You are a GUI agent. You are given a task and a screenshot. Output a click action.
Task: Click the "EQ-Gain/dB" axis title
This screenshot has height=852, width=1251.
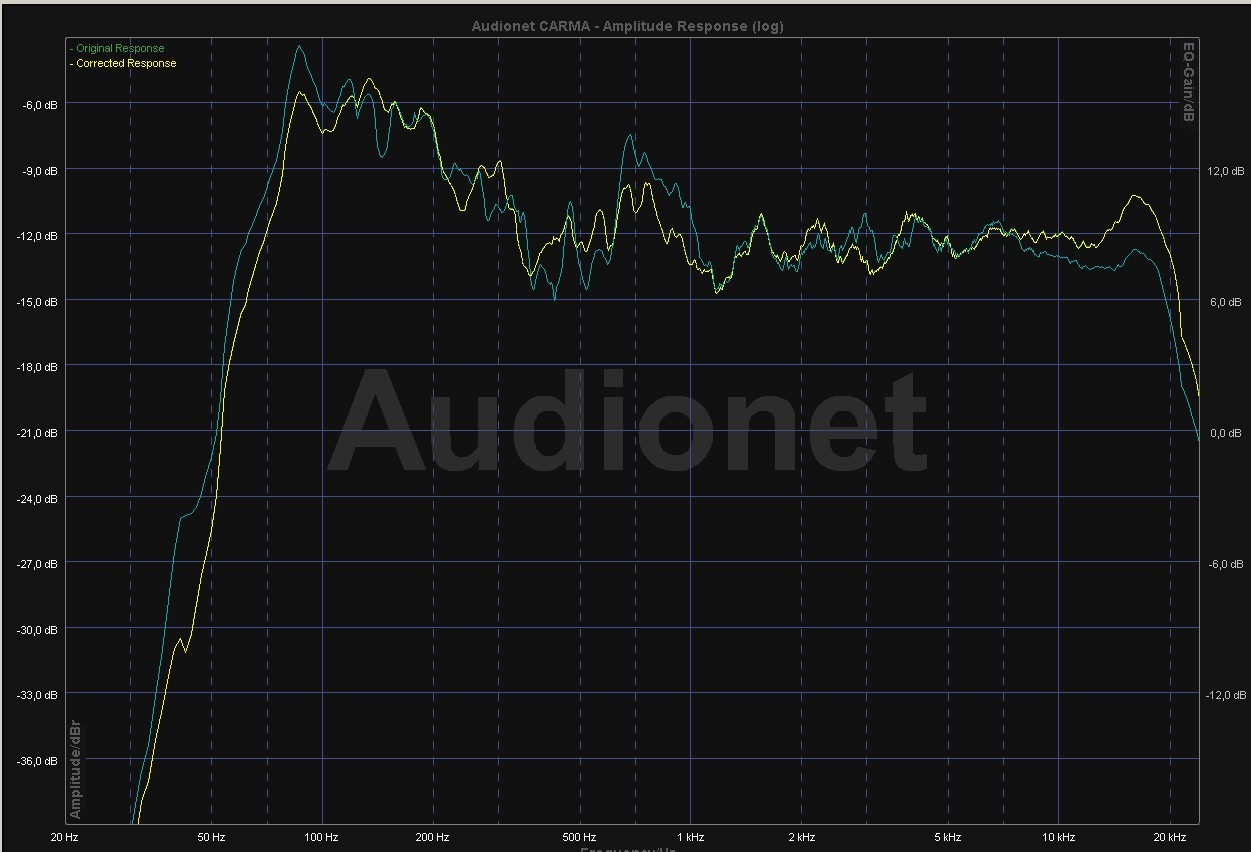pos(1189,82)
